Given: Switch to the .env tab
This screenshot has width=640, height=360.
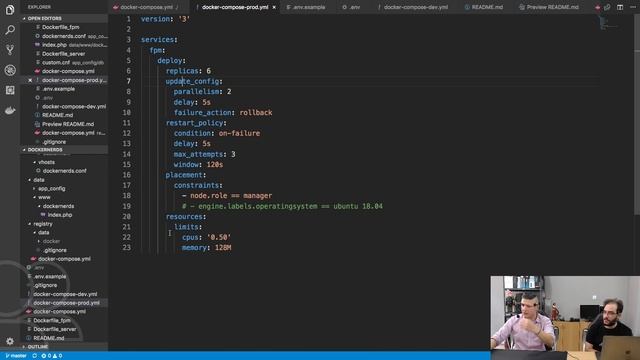Looking at the screenshot, I should tap(351, 7).
